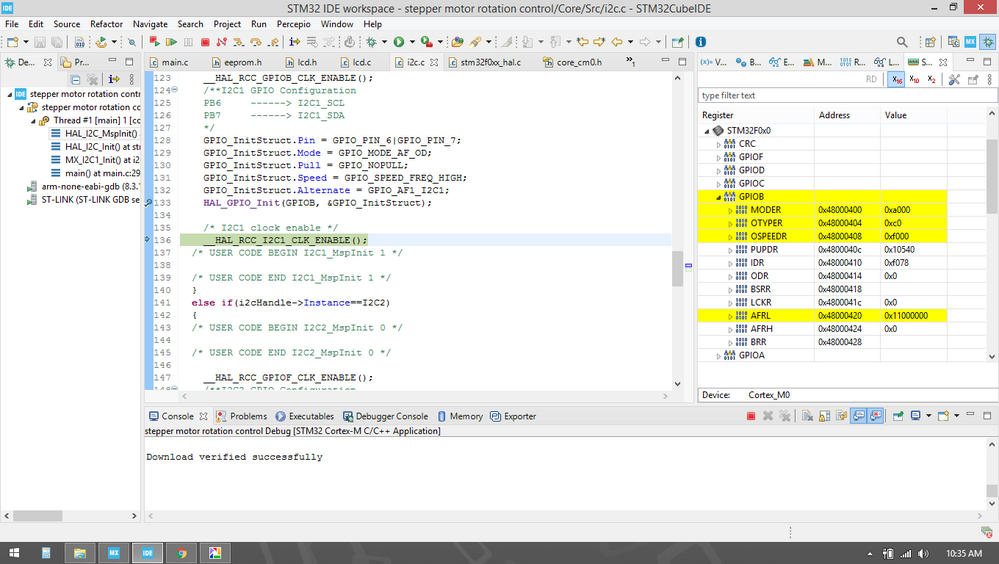999x564 pixels.
Task: Step Into using the toolbar icon
Action: pos(238,42)
